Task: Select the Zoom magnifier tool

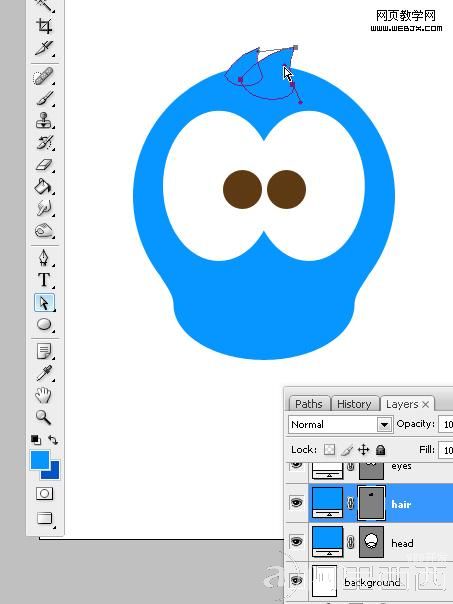Action: [x=44, y=417]
